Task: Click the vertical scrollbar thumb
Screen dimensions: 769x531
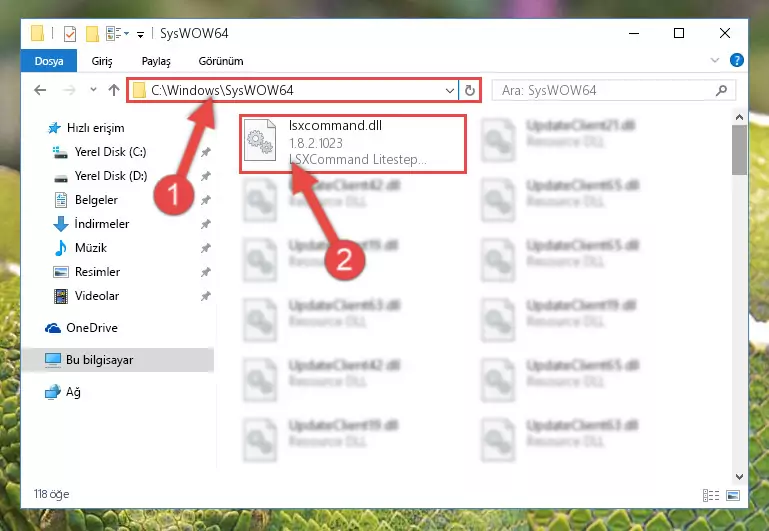Action: 739,150
